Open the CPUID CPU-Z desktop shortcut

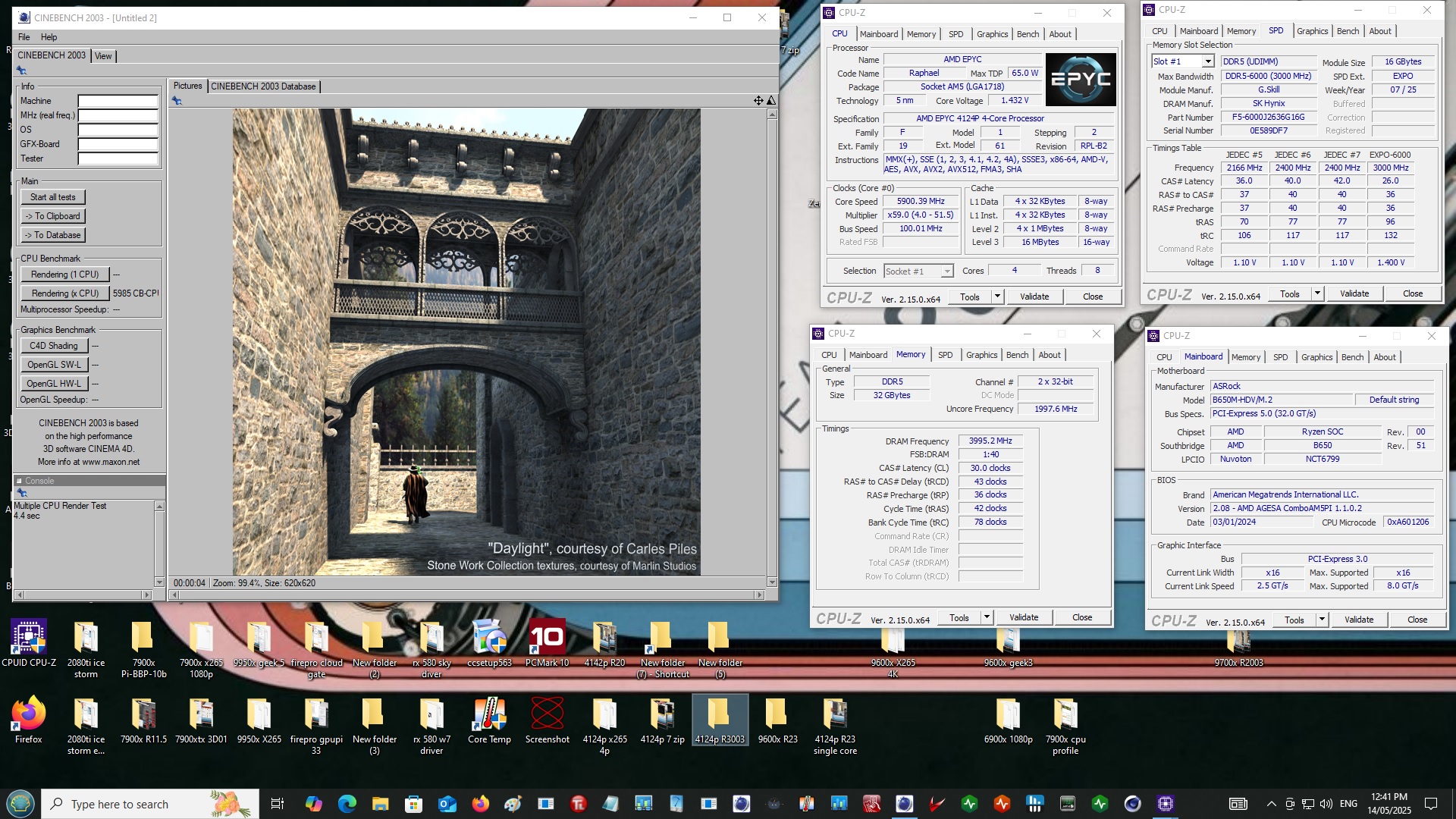[x=29, y=644]
